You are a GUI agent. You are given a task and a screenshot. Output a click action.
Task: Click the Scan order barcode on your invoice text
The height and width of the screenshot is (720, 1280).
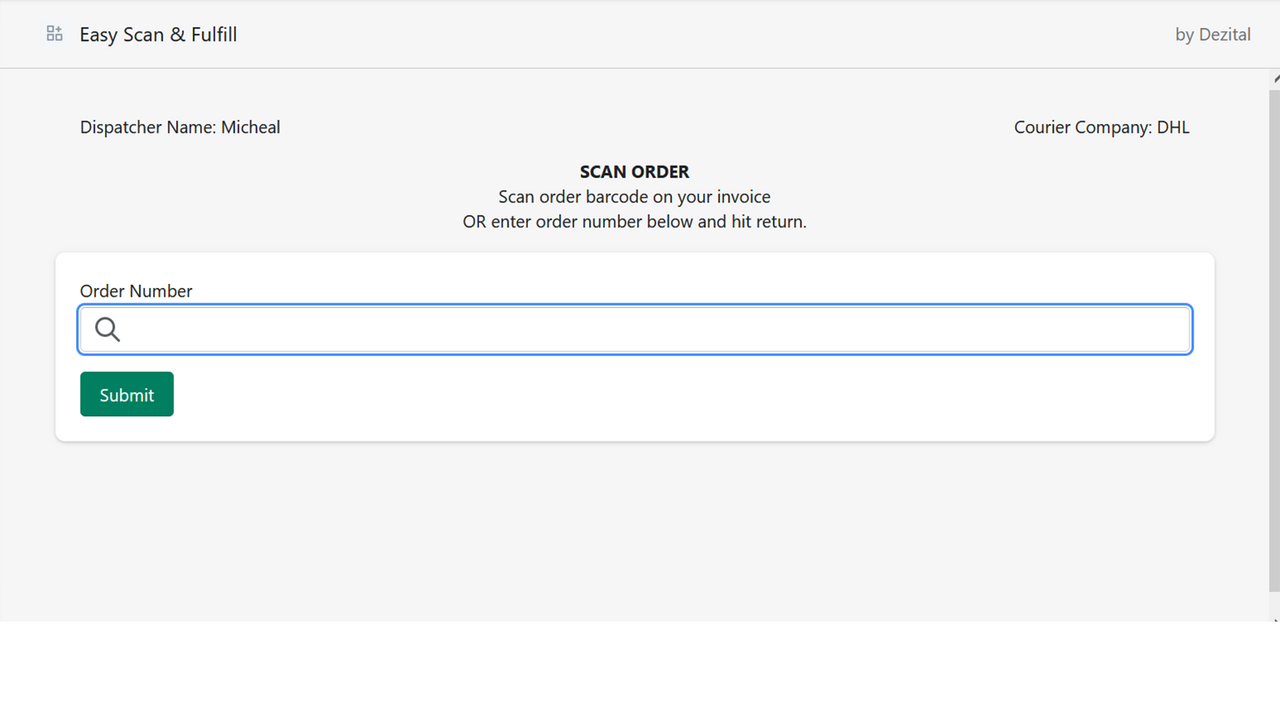pyautogui.click(x=635, y=197)
